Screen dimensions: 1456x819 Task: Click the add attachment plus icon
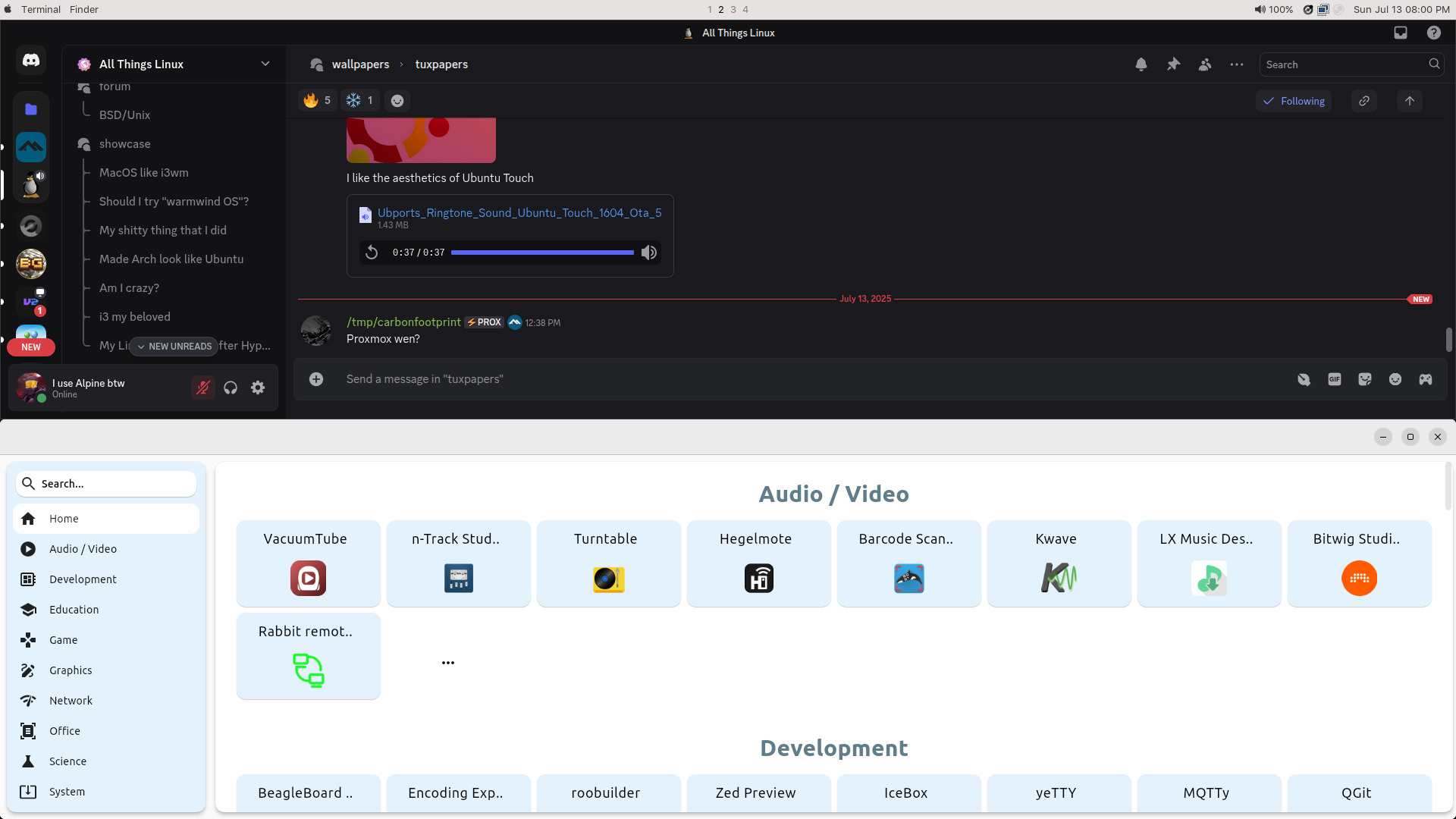[x=316, y=379]
